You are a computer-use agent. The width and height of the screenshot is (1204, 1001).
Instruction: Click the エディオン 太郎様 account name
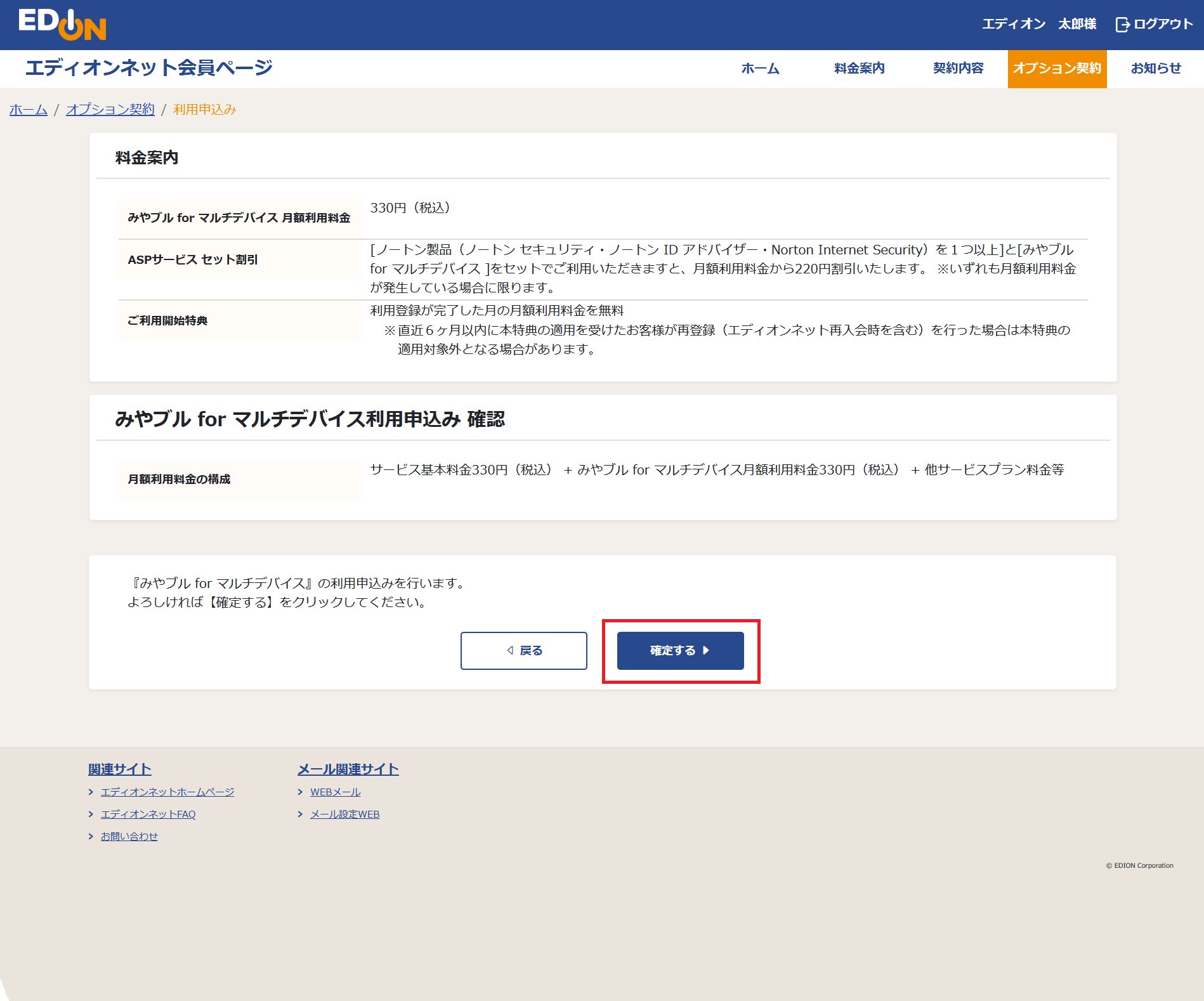1039,23
